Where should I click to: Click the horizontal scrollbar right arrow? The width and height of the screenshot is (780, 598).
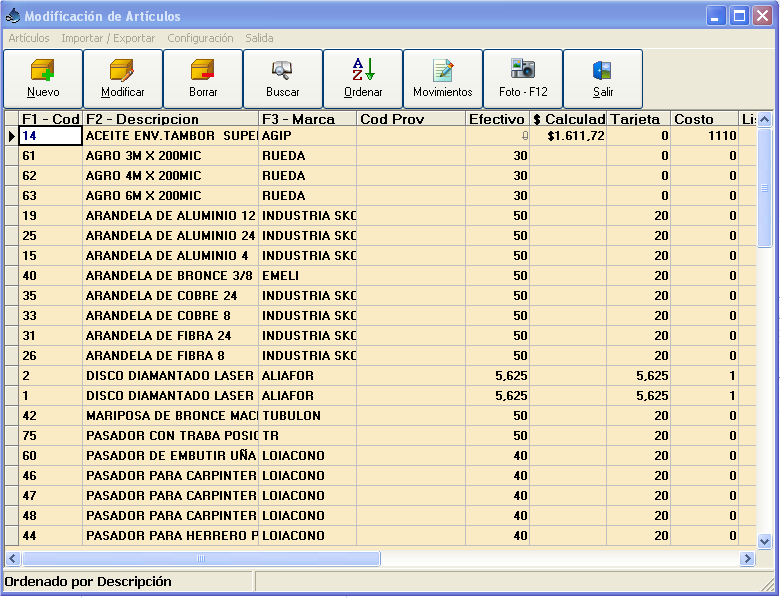(x=747, y=559)
